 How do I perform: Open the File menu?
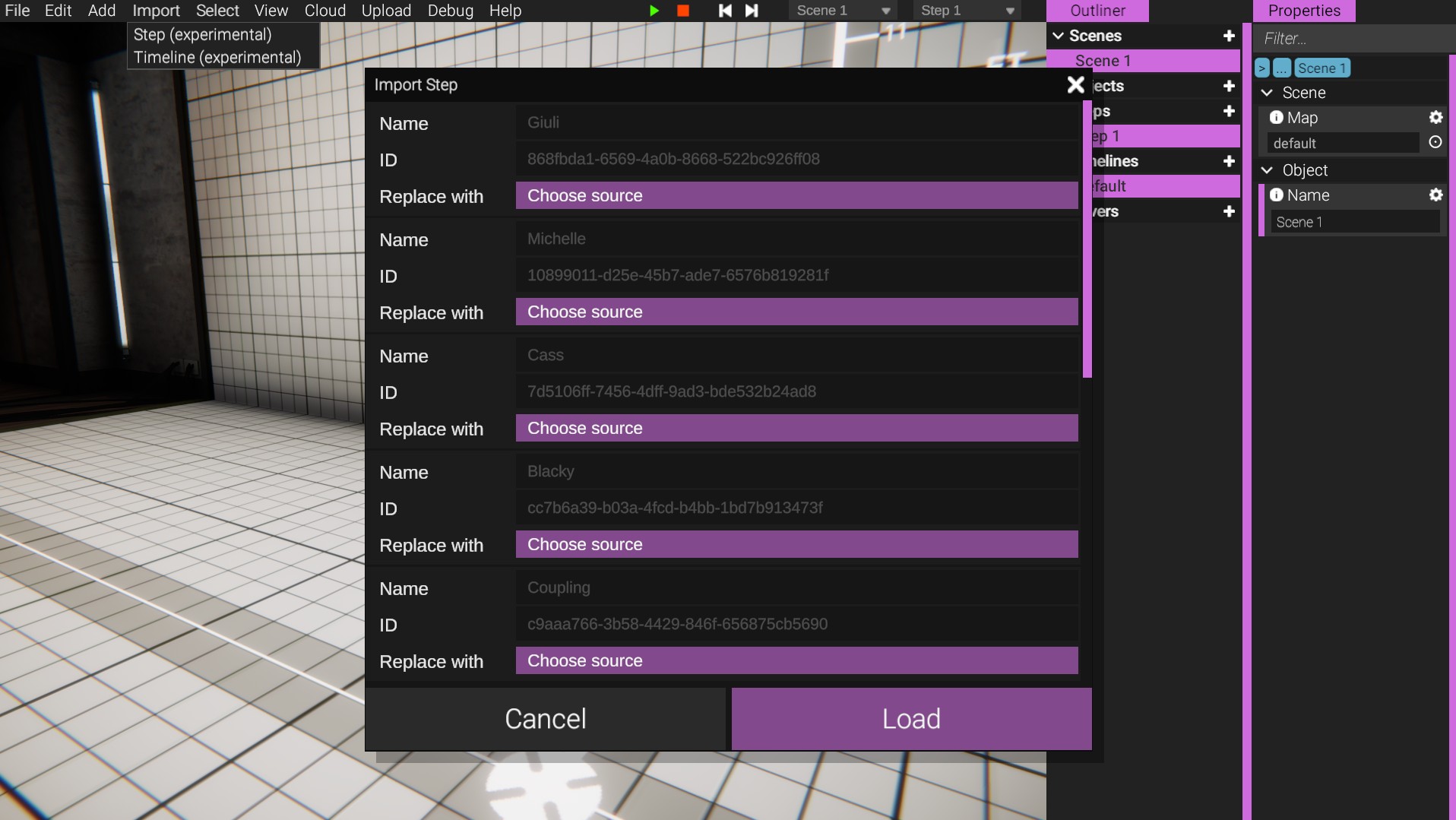[x=17, y=11]
